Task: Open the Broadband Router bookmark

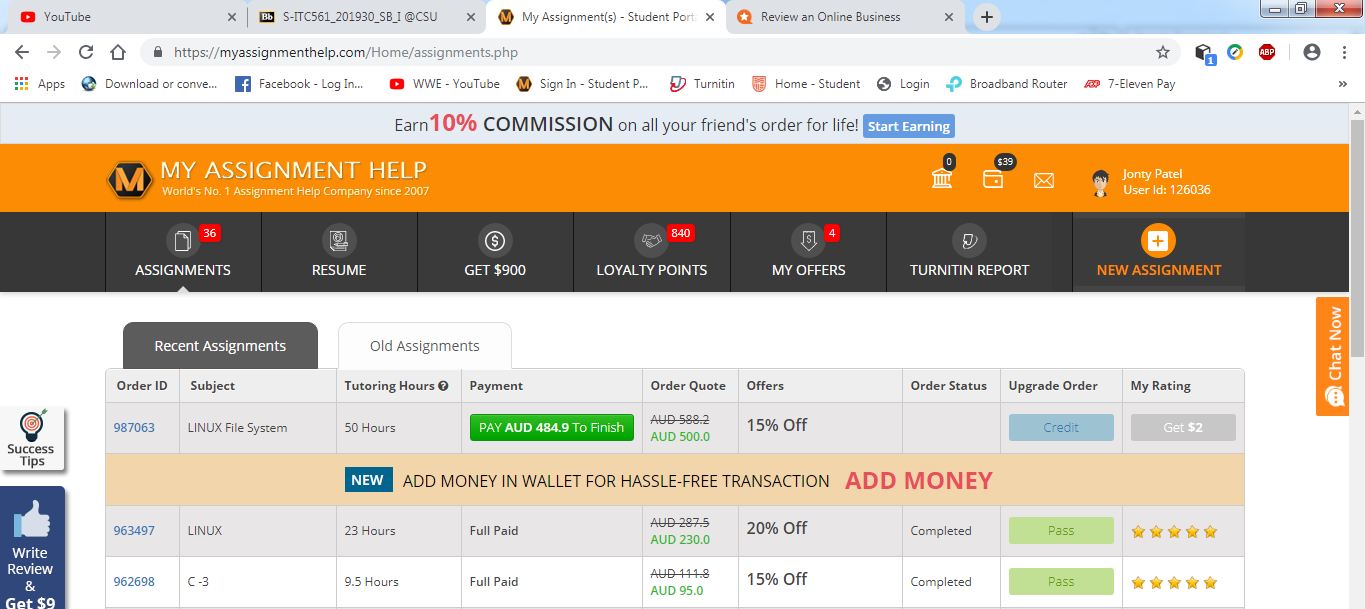Action: pos(1007,84)
